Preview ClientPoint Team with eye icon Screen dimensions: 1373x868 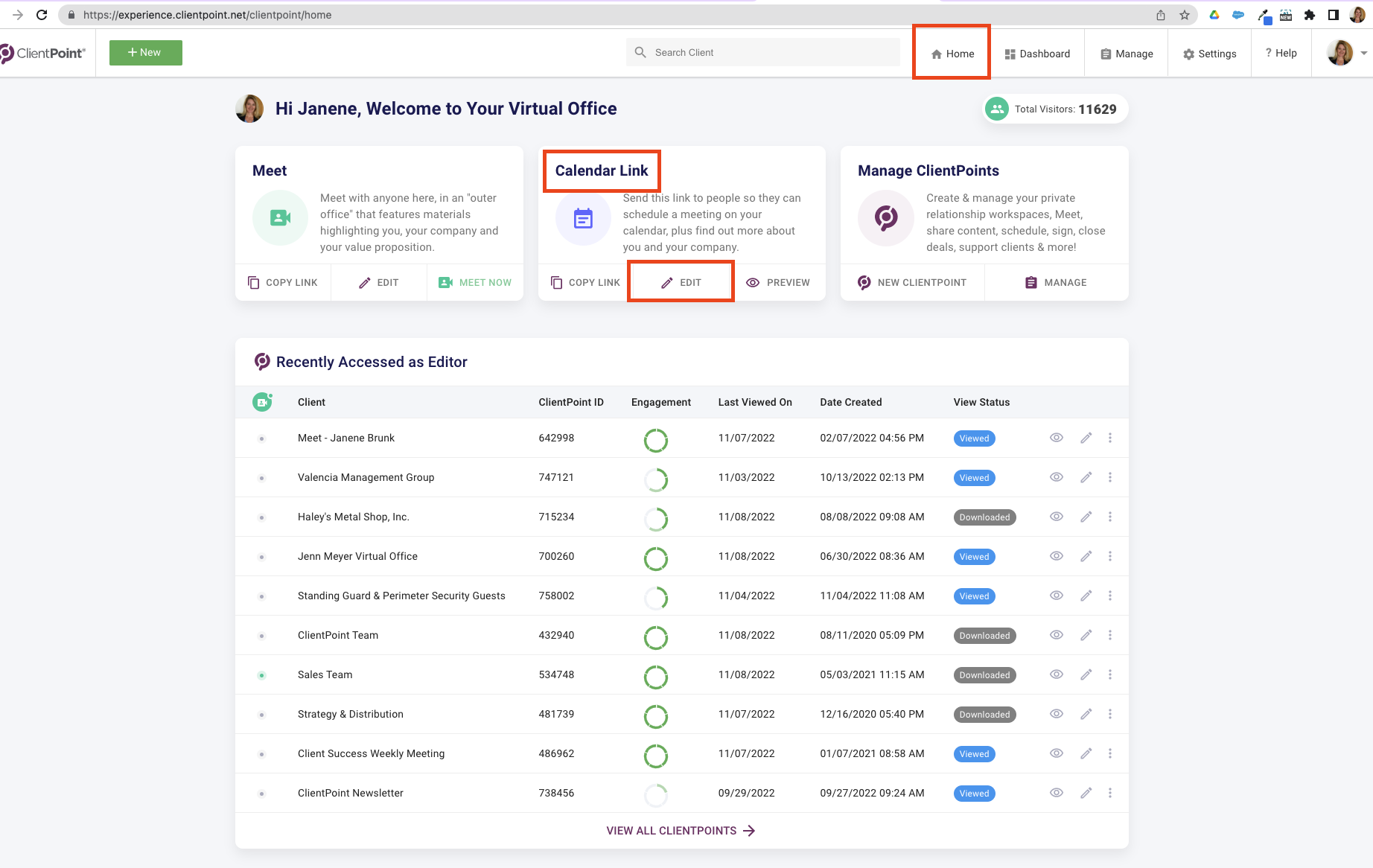point(1057,635)
